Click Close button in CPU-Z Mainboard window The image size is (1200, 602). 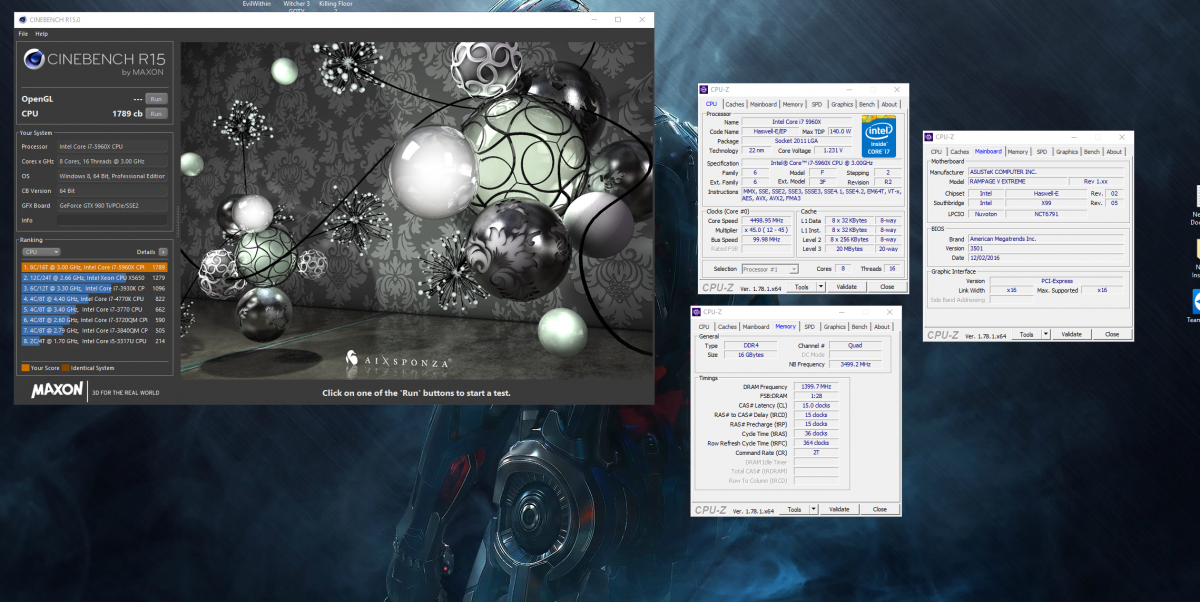click(x=1110, y=334)
